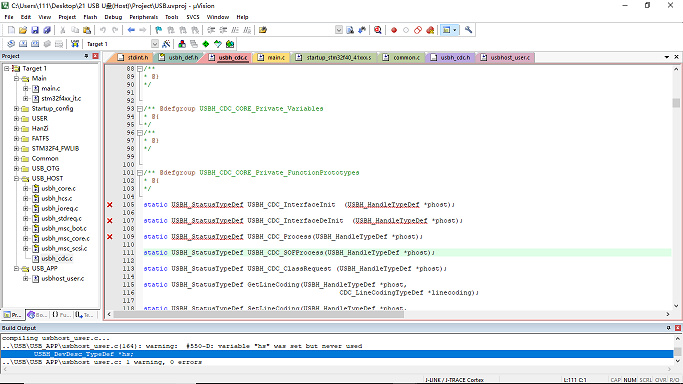Start the debug session with the magnifier icon
683x384 pixels.
click(x=378, y=30)
